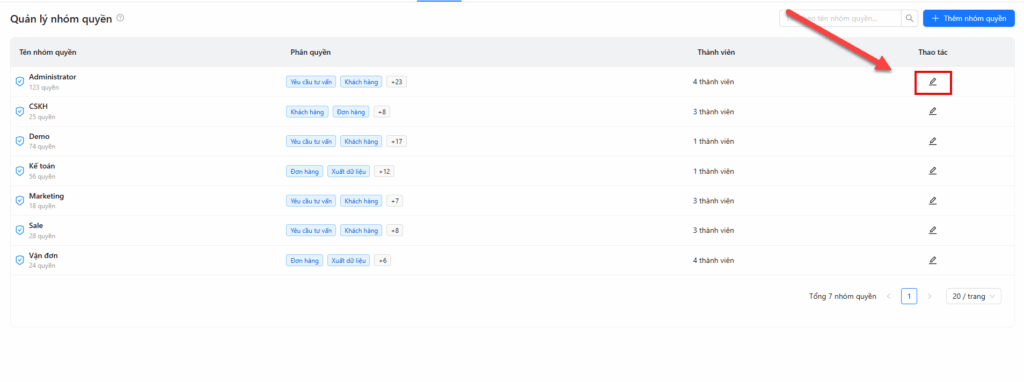This screenshot has height=382, width=1024.
Task: Click the Administrator group name
Action: [52, 76]
